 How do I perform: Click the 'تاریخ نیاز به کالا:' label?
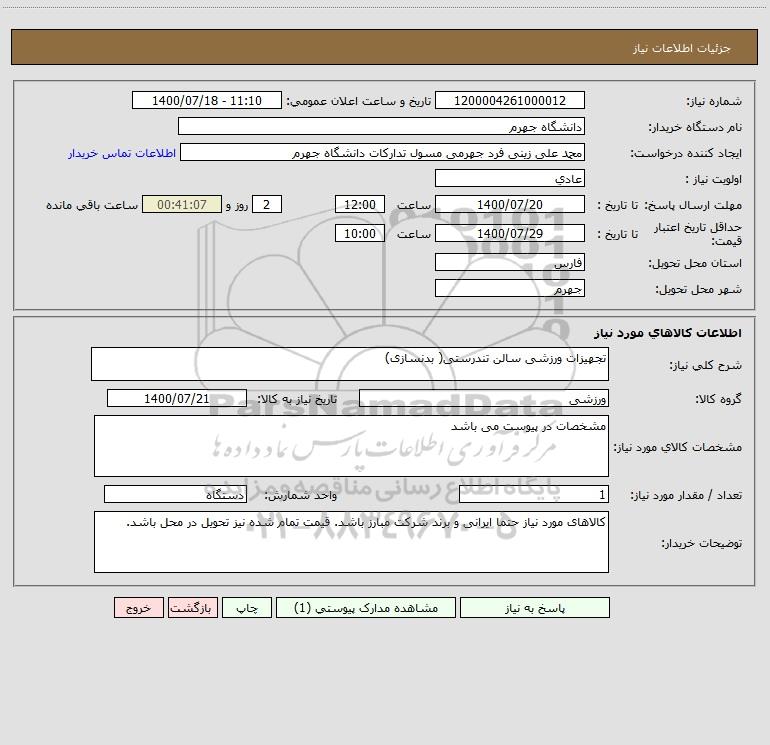click(x=297, y=399)
